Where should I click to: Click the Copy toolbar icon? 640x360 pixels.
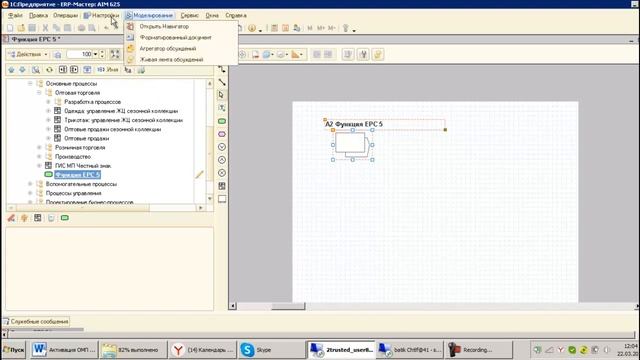56,28
